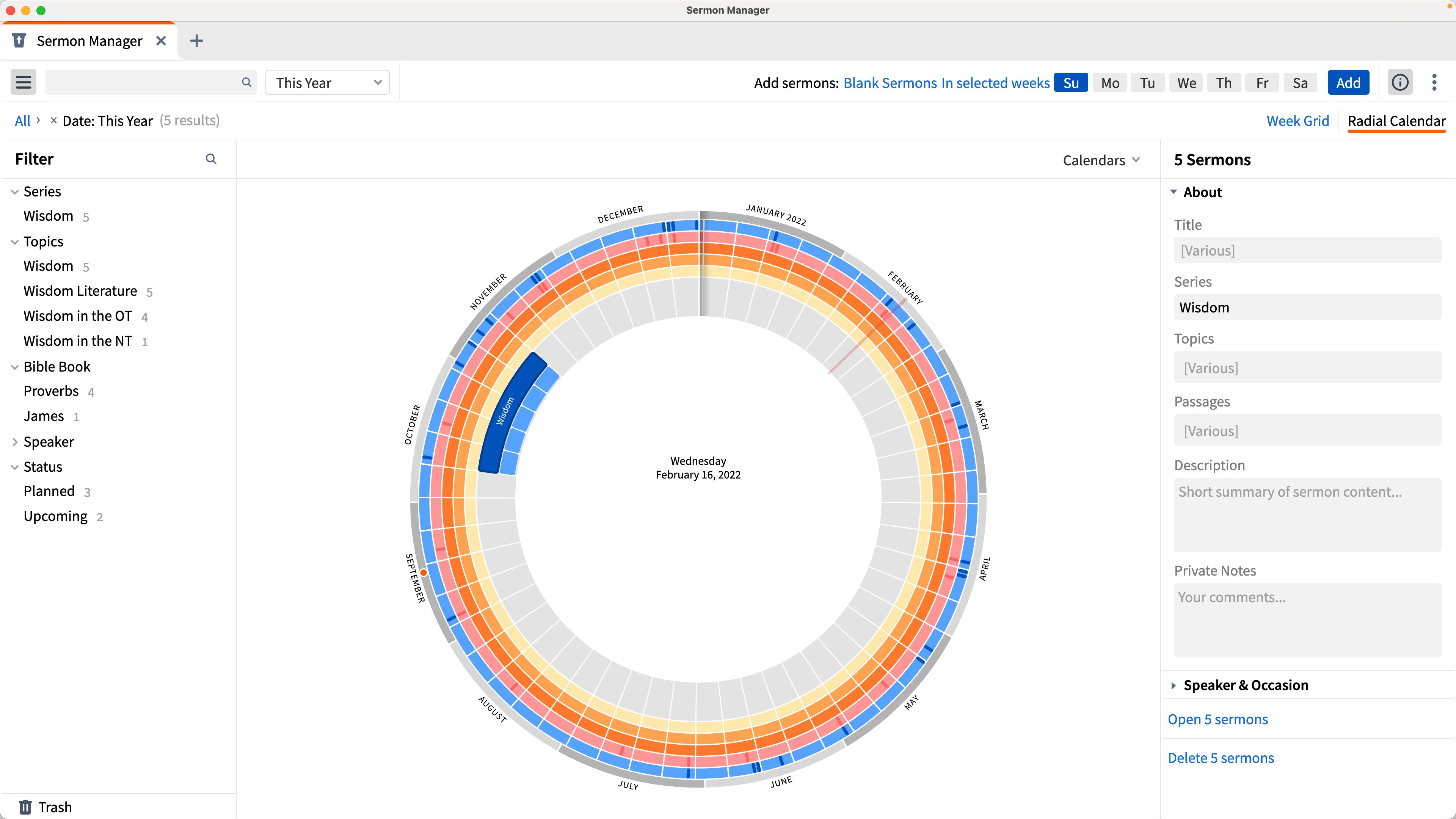Switch to Week Grid view
This screenshot has width=1456, height=819.
1297,121
